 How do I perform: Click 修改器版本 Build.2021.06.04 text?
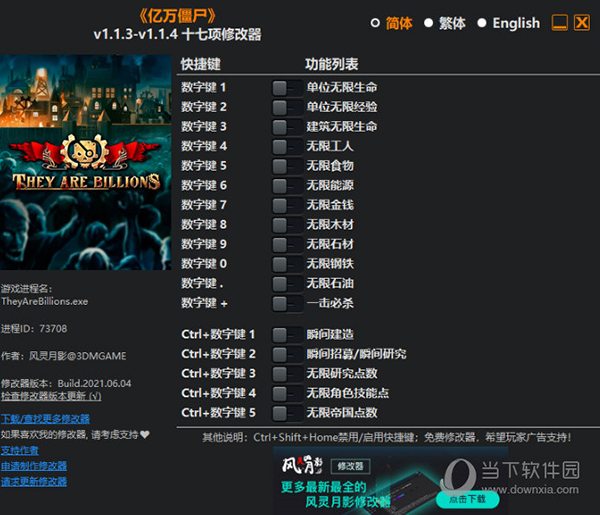click(x=66, y=383)
